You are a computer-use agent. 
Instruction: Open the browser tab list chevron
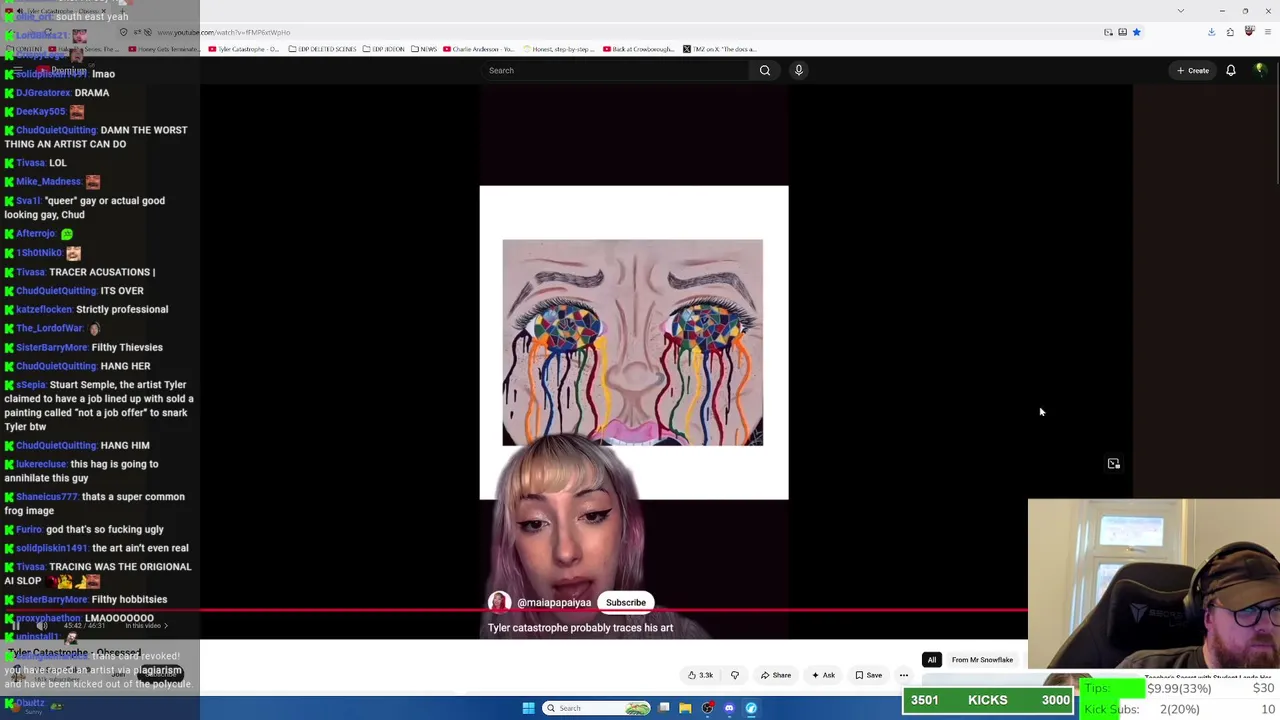click(1181, 11)
